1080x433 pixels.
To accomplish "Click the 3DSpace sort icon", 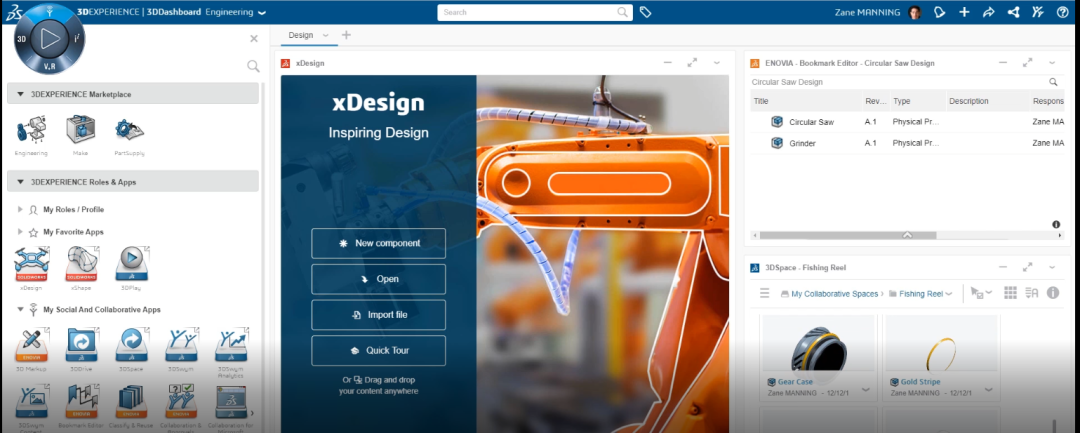I will coord(1031,293).
